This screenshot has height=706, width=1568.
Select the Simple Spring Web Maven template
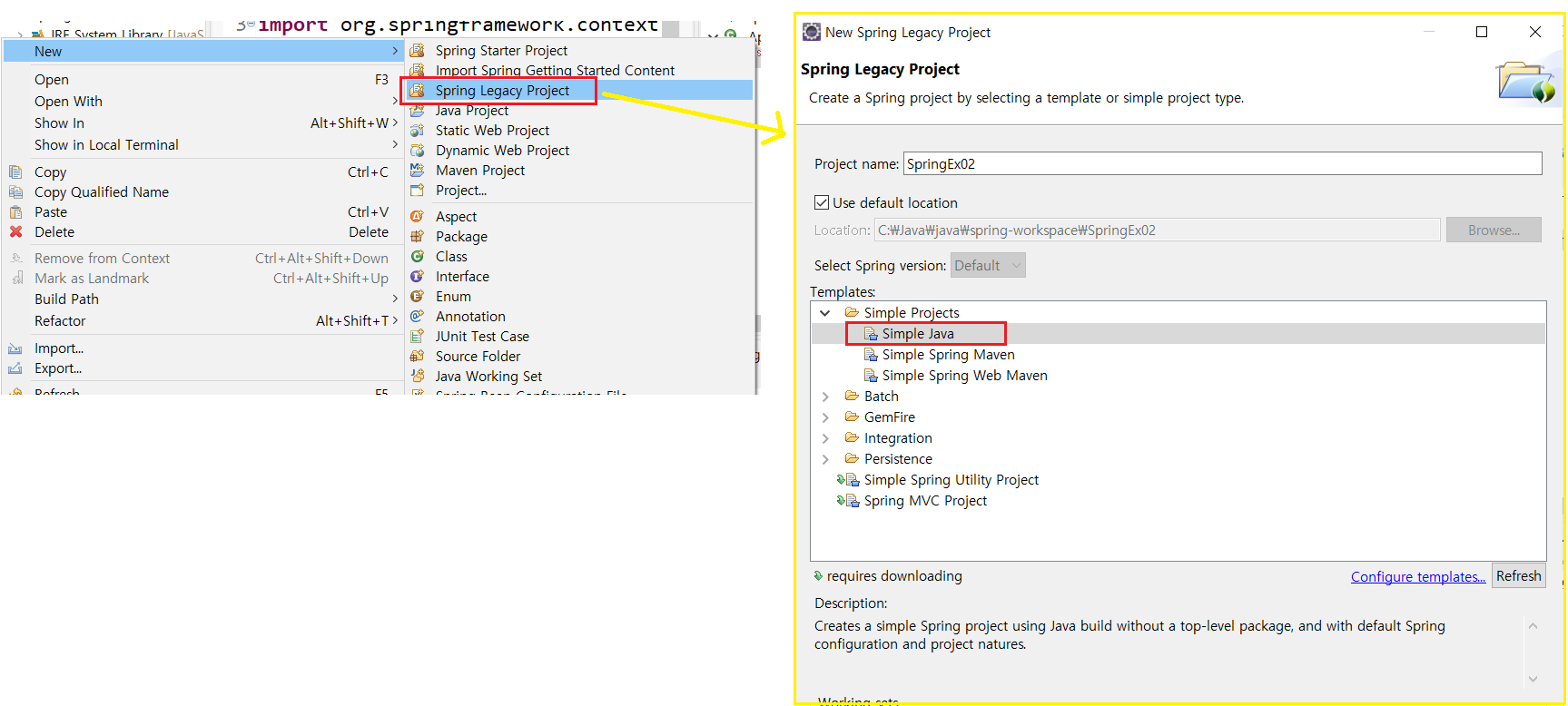click(x=964, y=376)
